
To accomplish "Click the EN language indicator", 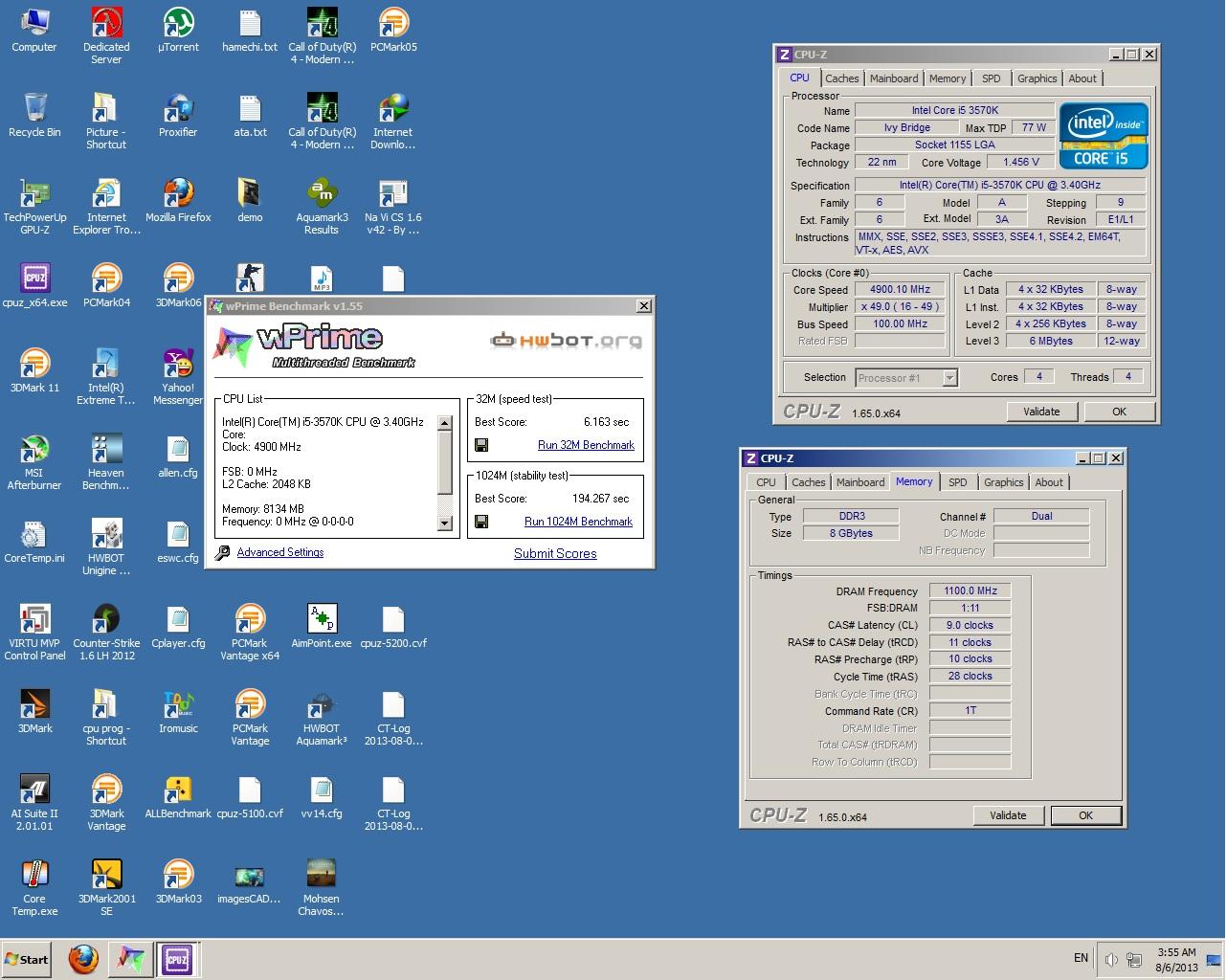I will click(x=1081, y=958).
